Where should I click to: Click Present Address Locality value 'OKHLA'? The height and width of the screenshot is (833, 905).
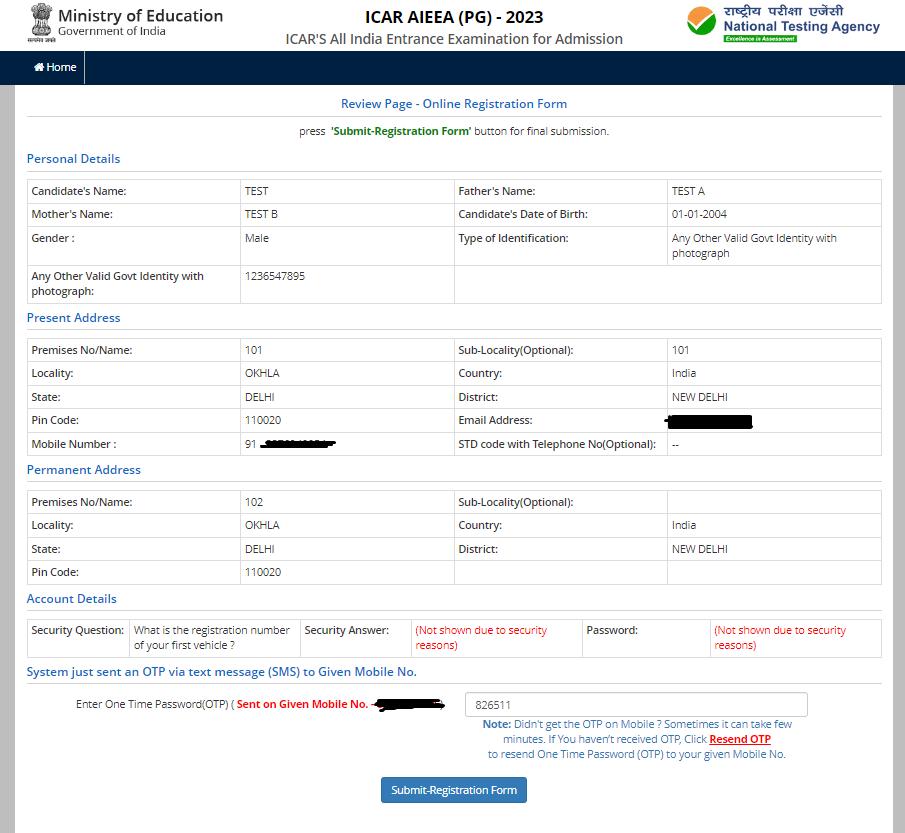(x=262, y=373)
